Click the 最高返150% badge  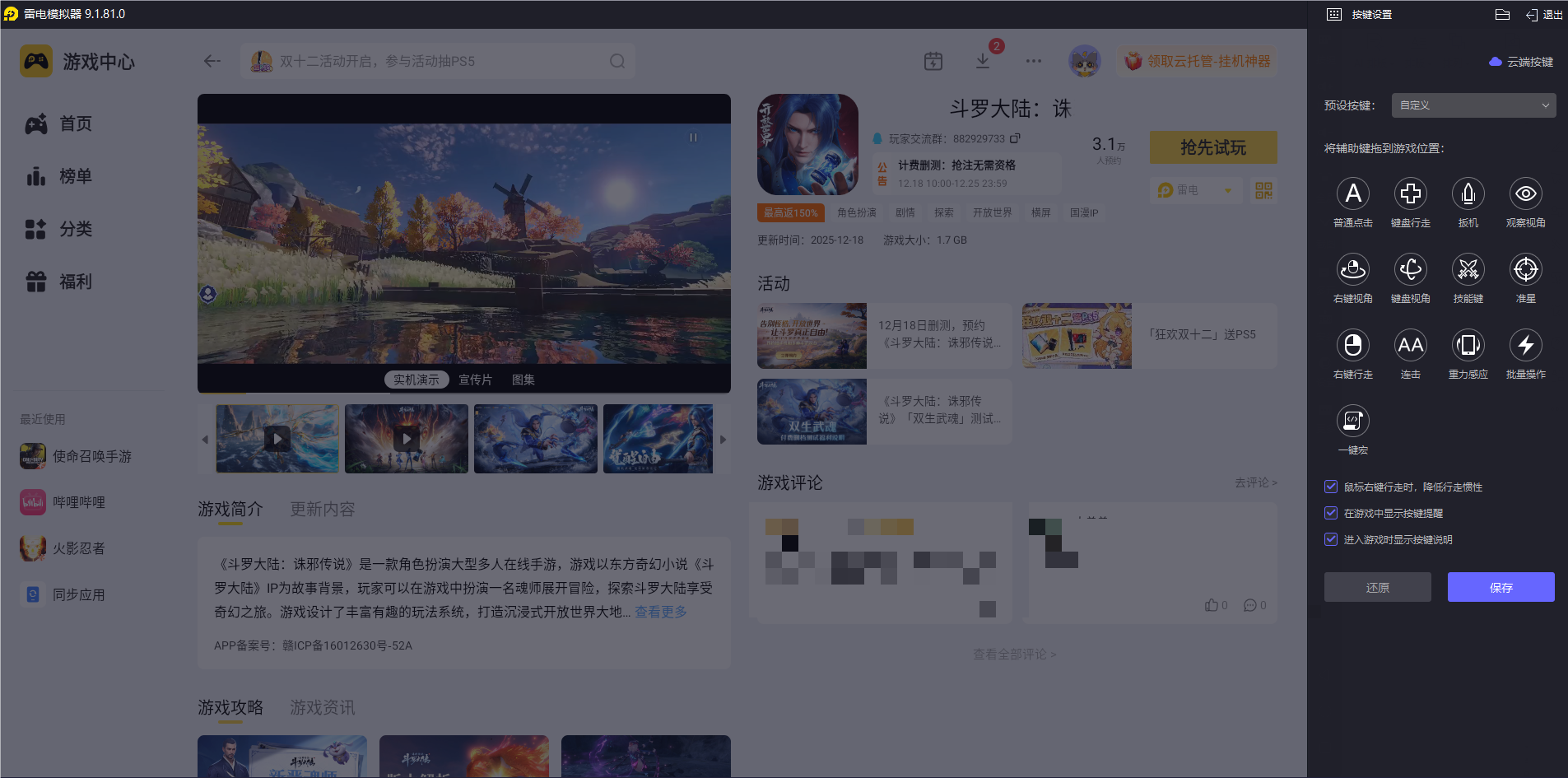[x=791, y=212]
